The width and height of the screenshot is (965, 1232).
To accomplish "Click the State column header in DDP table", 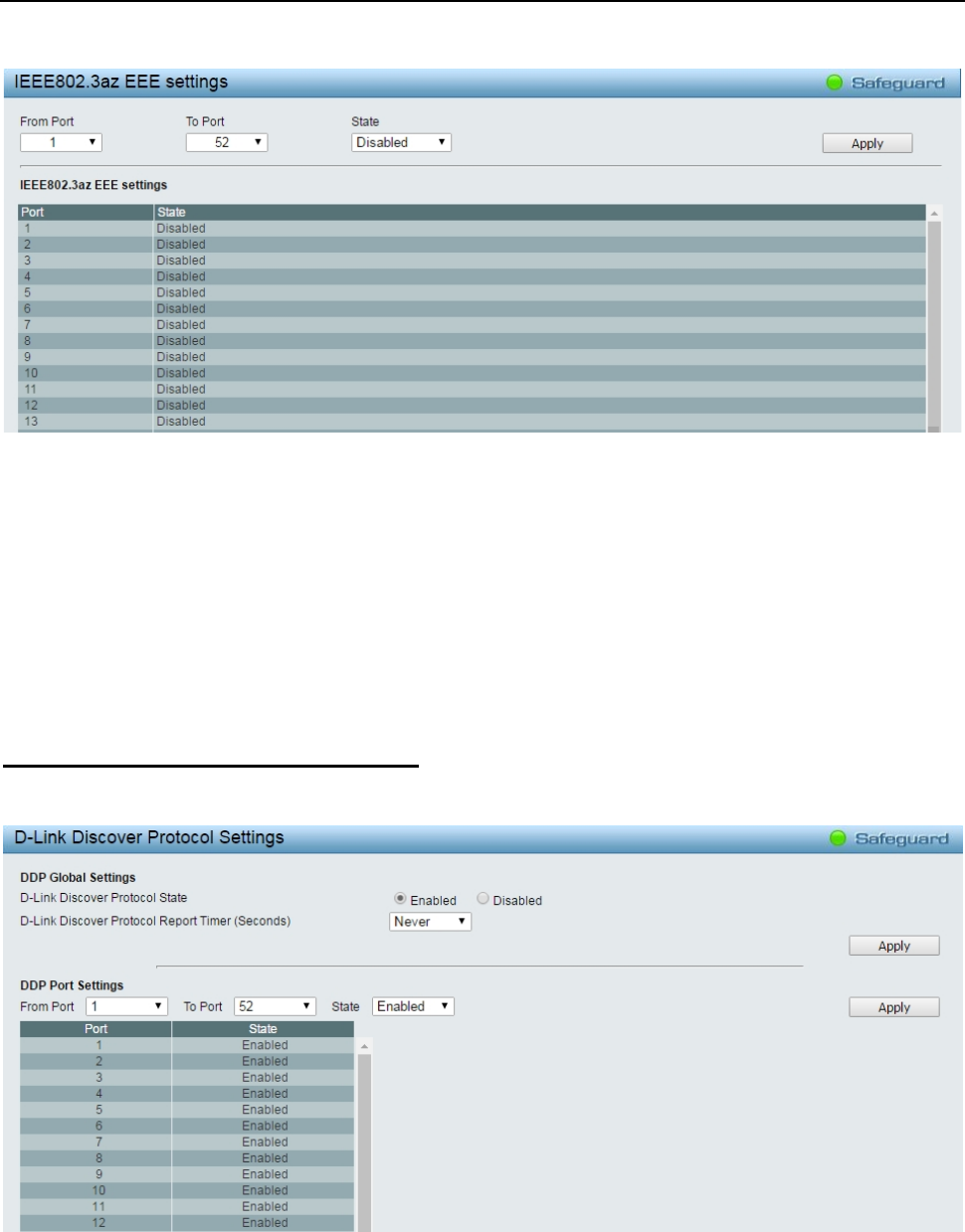I will [263, 1029].
